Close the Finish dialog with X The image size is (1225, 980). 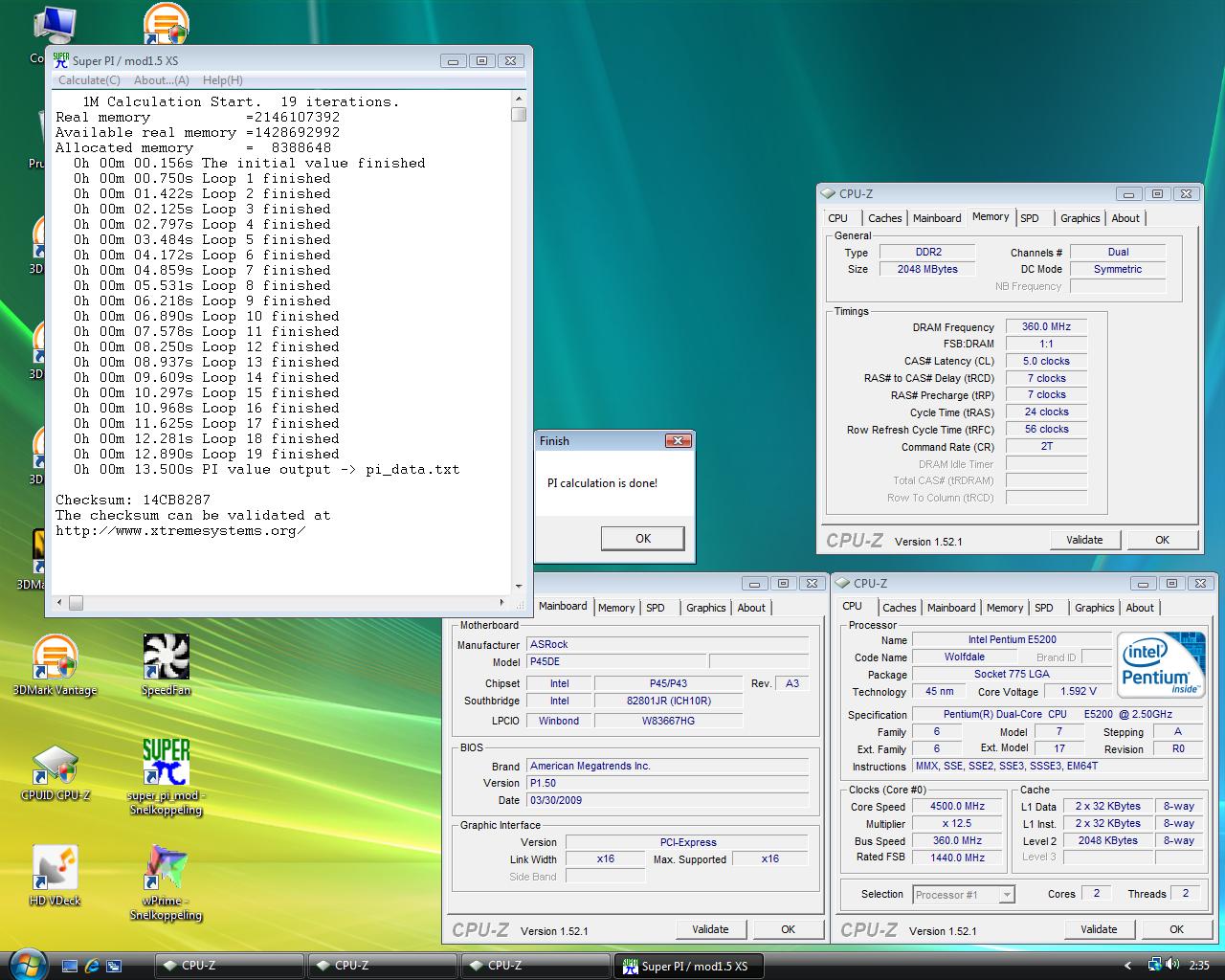[679, 441]
